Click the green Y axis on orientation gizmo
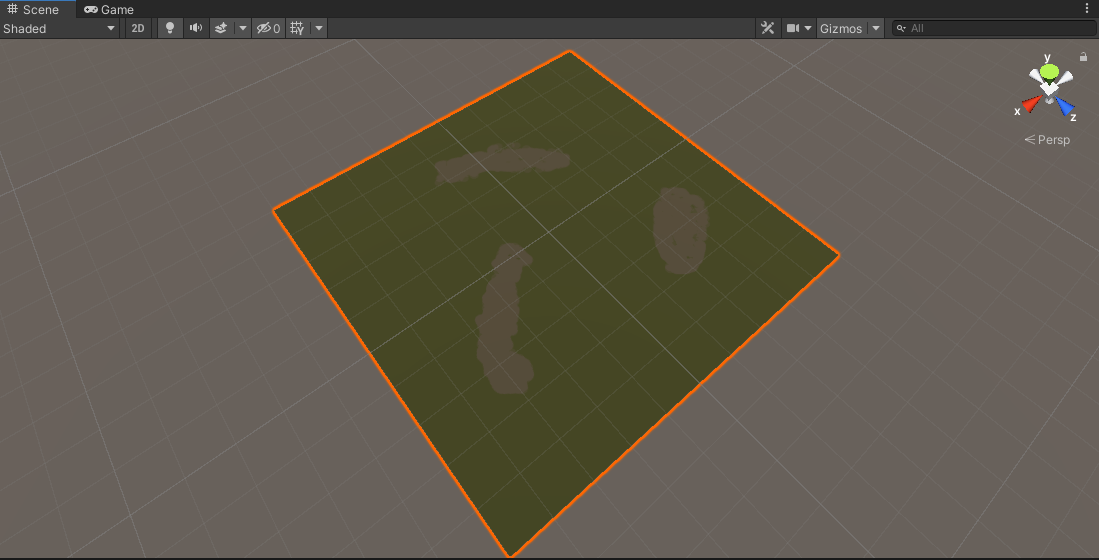The width and height of the screenshot is (1099, 560). point(1049,71)
